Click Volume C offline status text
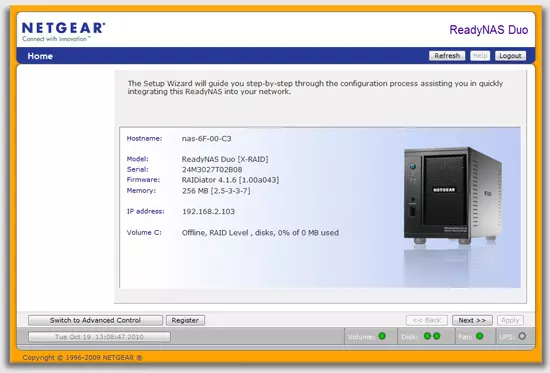The width and height of the screenshot is (550, 373). (x=260, y=233)
